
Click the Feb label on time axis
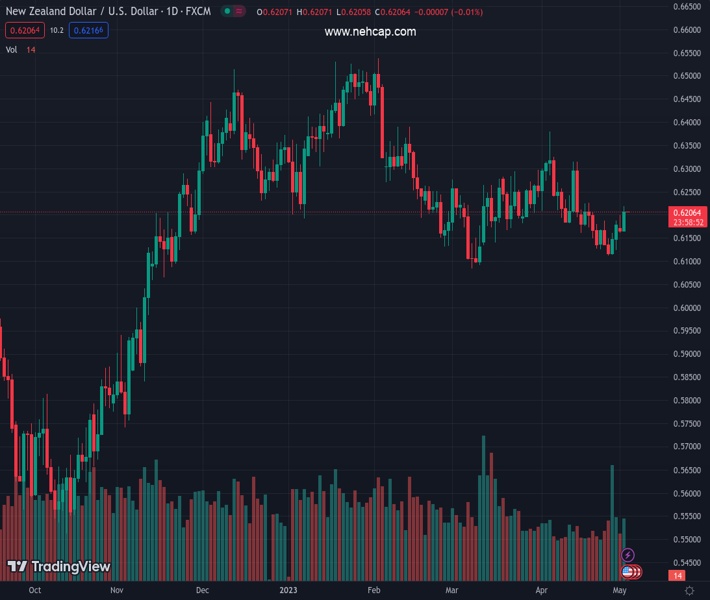pyautogui.click(x=374, y=591)
